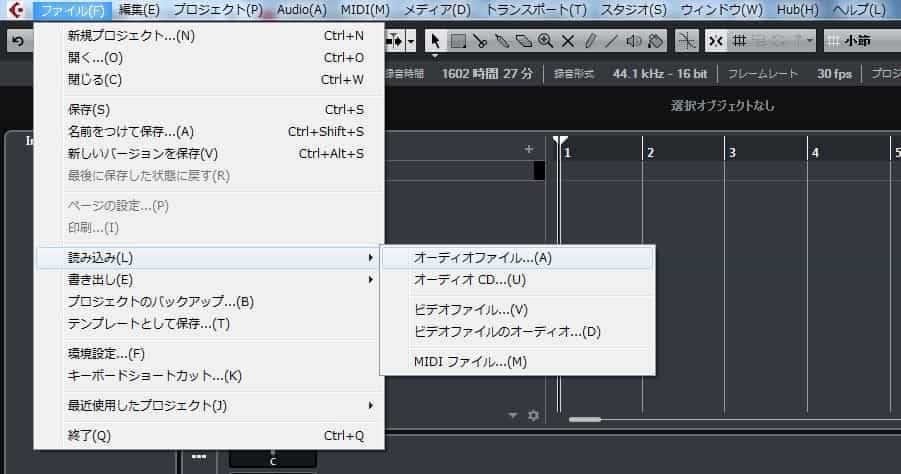Select the Object Selection arrow tool
The image size is (901, 474).
[435, 41]
